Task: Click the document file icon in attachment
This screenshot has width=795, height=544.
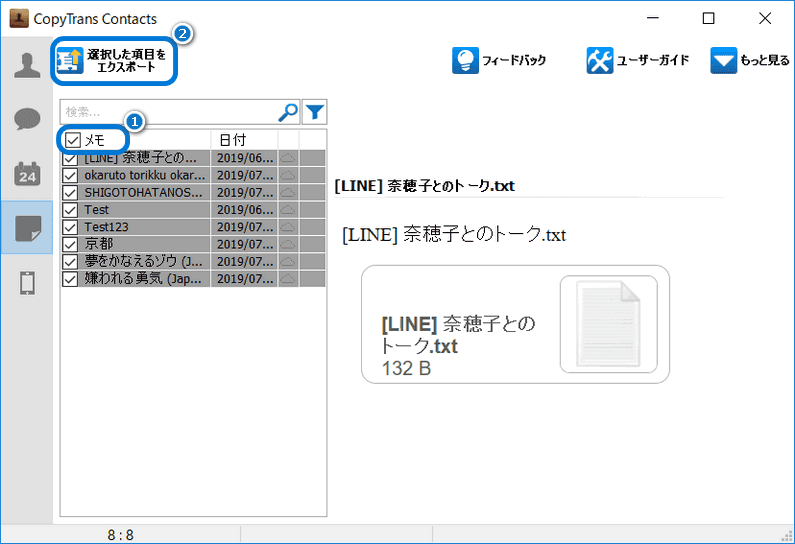Action: (608, 324)
